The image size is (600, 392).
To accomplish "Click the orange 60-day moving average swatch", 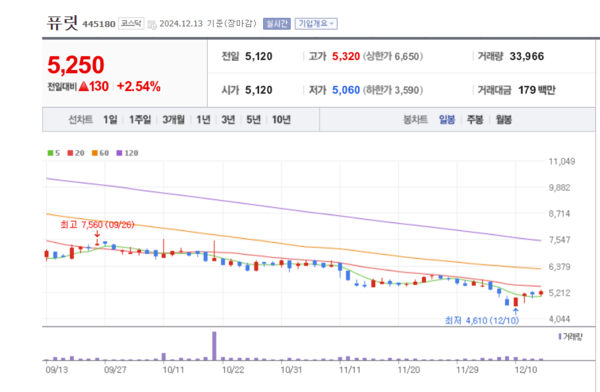I will tap(95, 153).
